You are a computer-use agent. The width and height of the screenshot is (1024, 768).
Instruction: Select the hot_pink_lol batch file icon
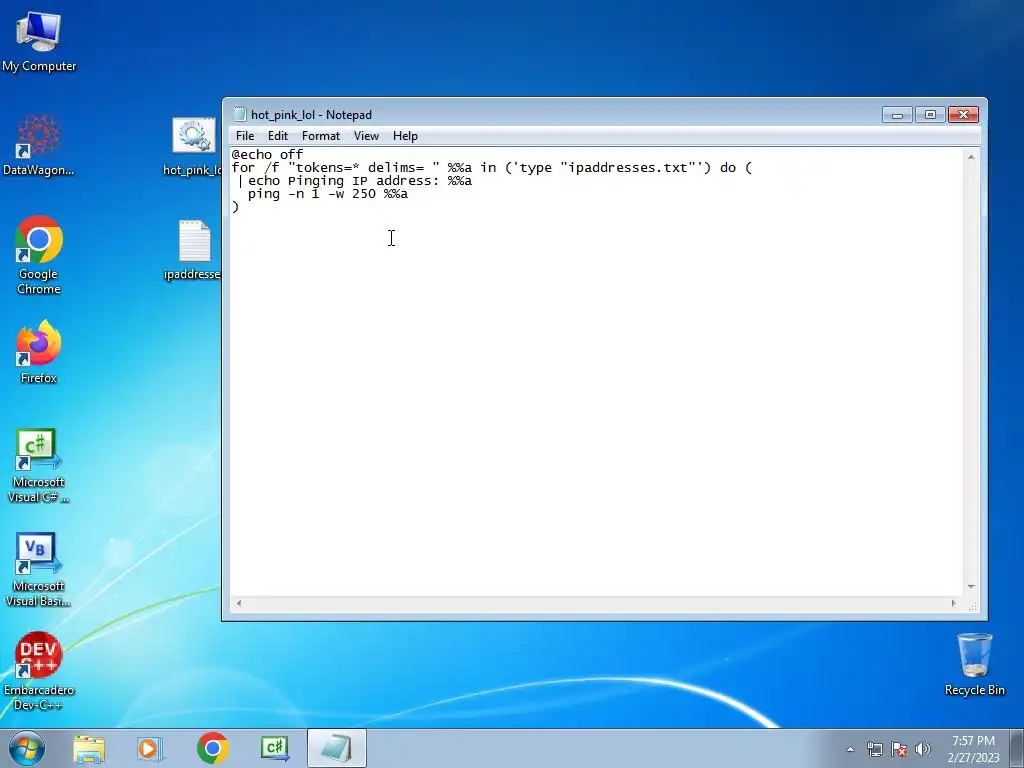[x=193, y=146]
